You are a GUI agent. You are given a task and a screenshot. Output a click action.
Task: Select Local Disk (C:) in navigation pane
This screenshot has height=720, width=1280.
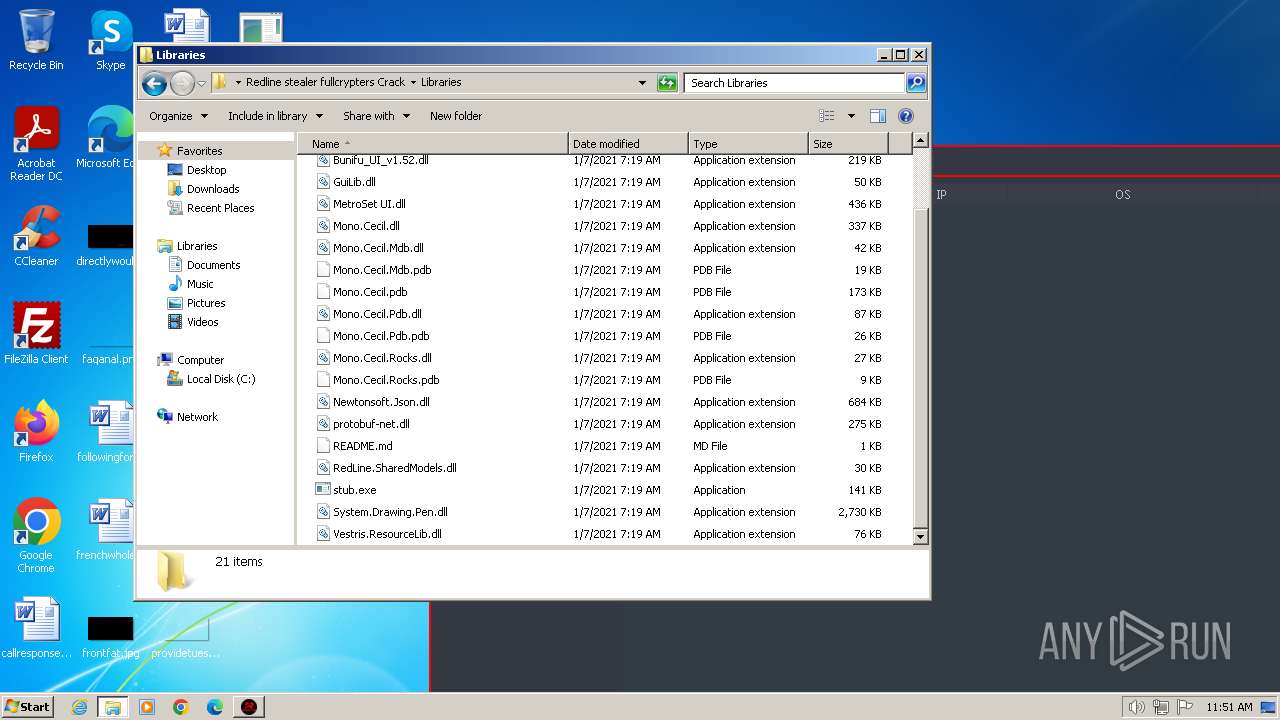221,379
